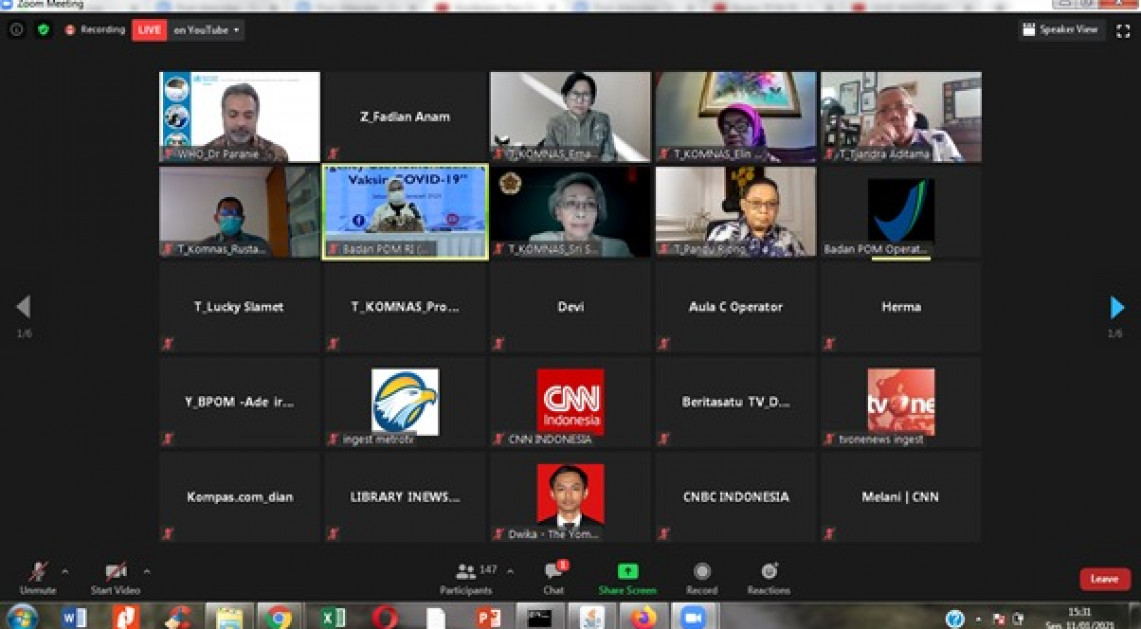Go to next page of participants
The width and height of the screenshot is (1141, 629).
1117,307
